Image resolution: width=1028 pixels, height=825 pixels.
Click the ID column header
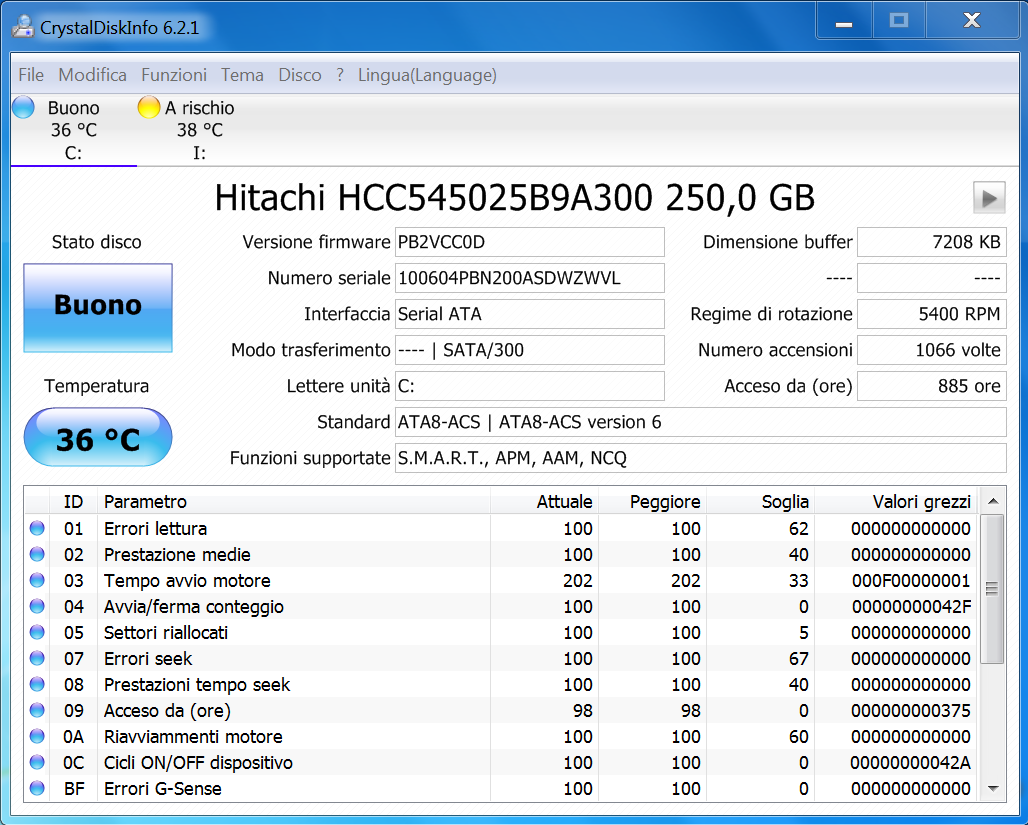[x=73, y=502]
